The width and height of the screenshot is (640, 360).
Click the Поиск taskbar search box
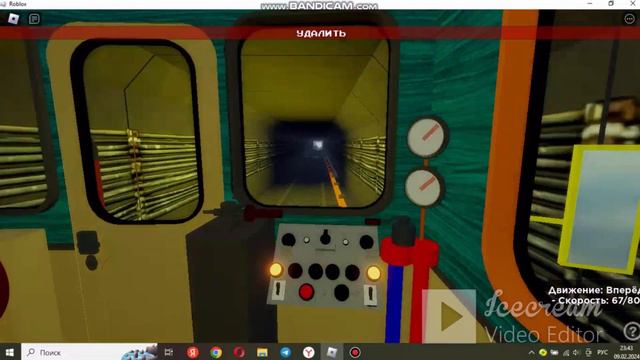coord(90,352)
